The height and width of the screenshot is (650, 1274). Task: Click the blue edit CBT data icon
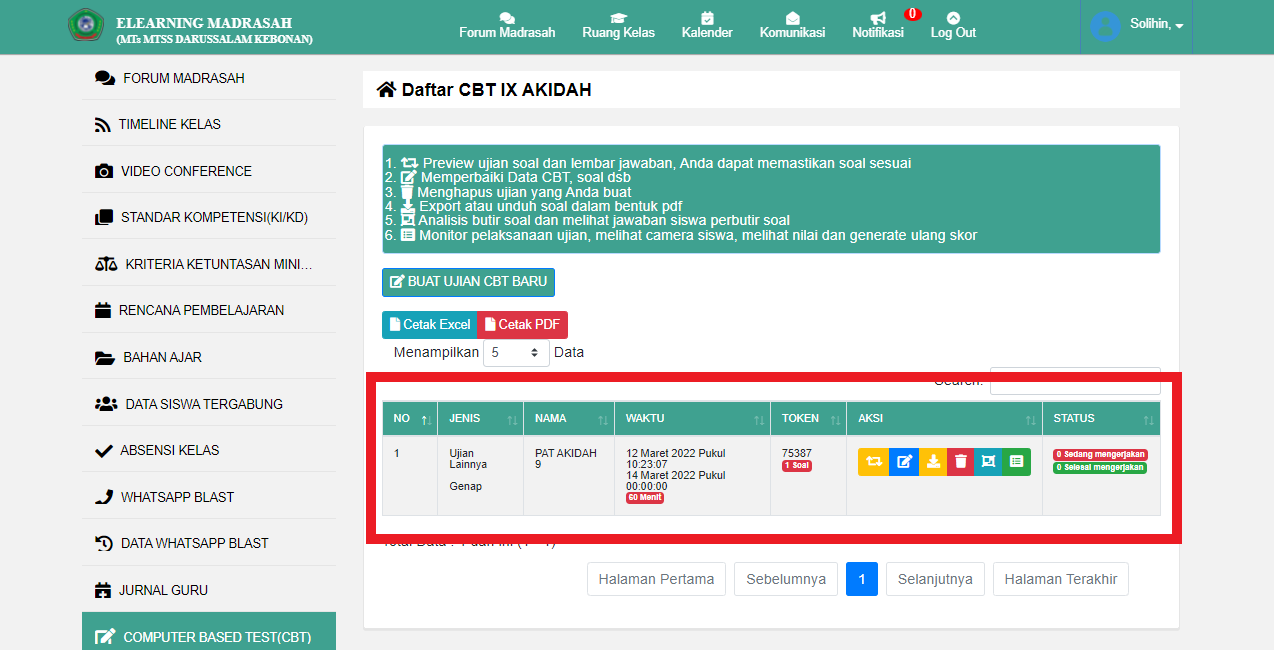[x=904, y=461]
